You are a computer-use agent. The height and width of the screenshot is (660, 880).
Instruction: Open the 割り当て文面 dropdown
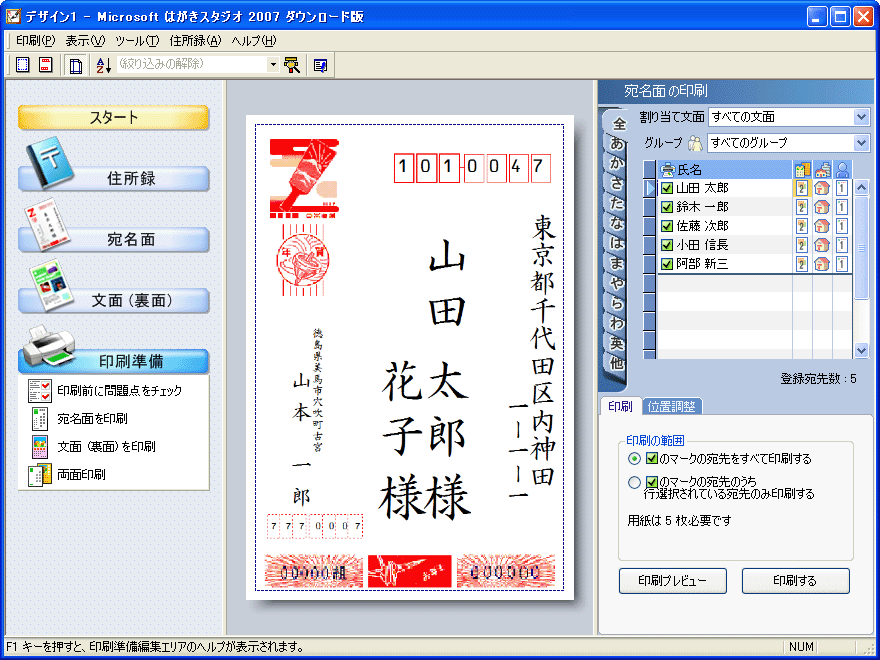click(x=861, y=117)
